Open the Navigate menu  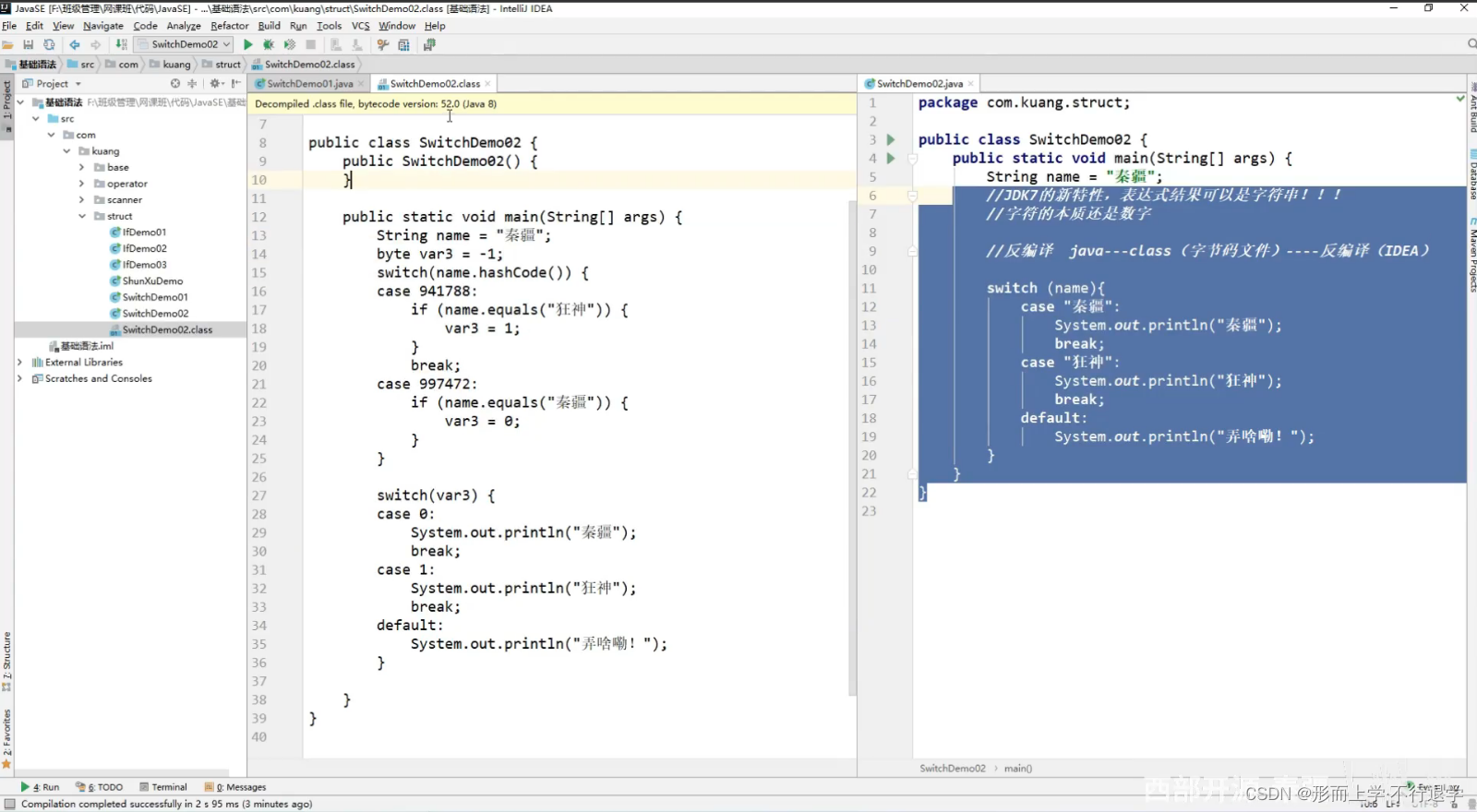pyautogui.click(x=103, y=26)
